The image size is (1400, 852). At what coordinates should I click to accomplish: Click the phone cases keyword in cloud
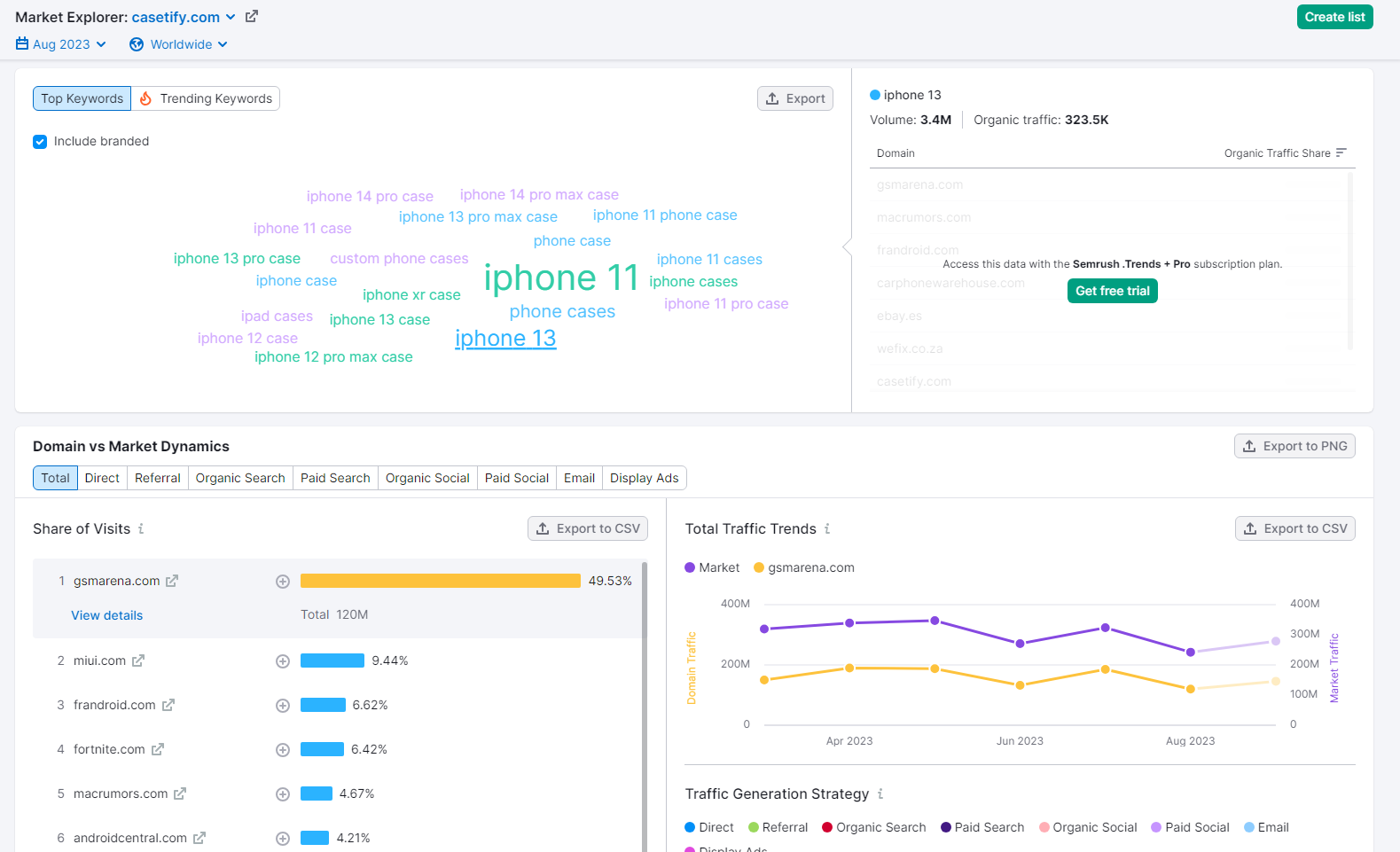[x=562, y=311]
